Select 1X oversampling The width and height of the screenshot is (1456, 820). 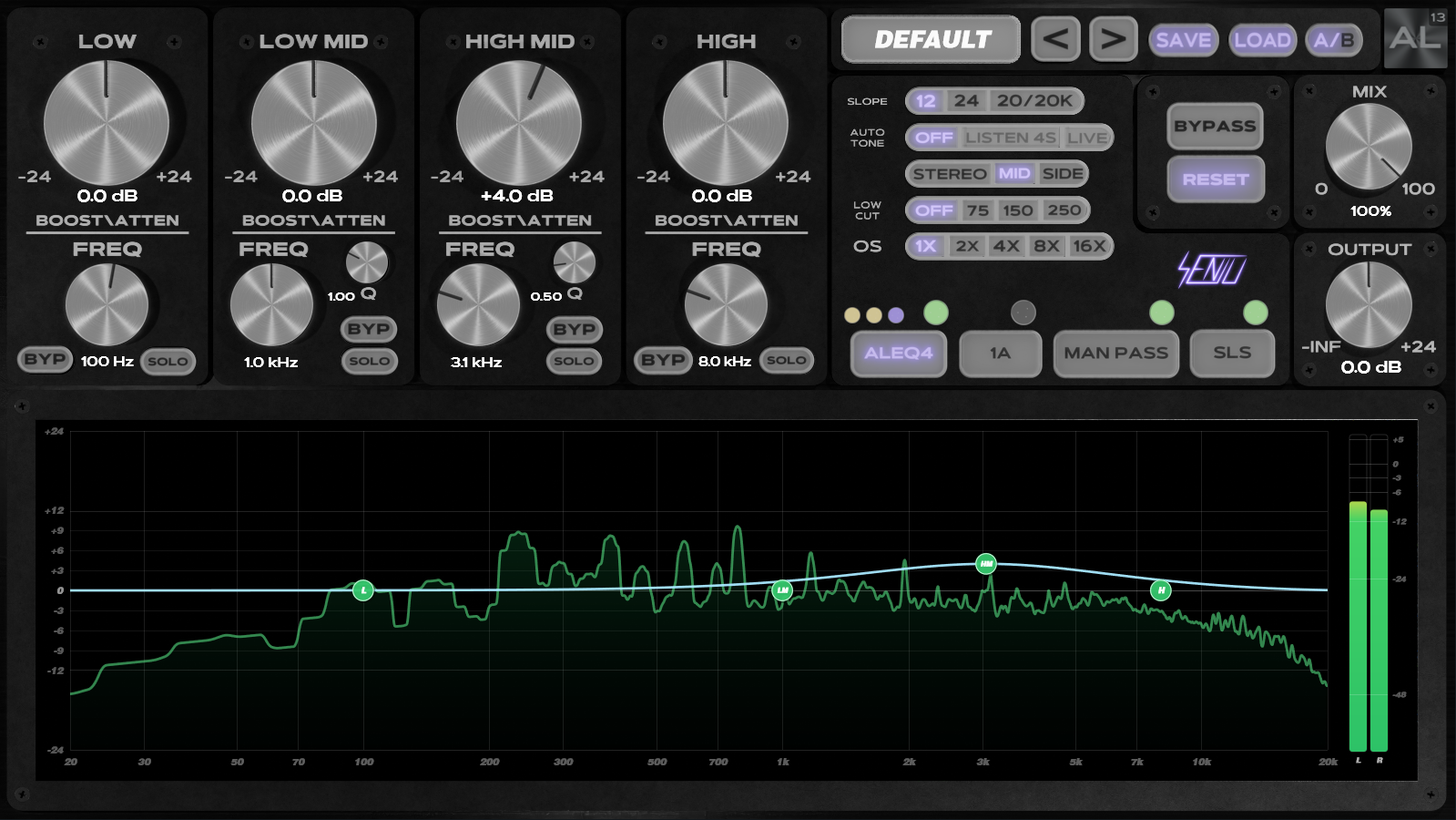926,246
